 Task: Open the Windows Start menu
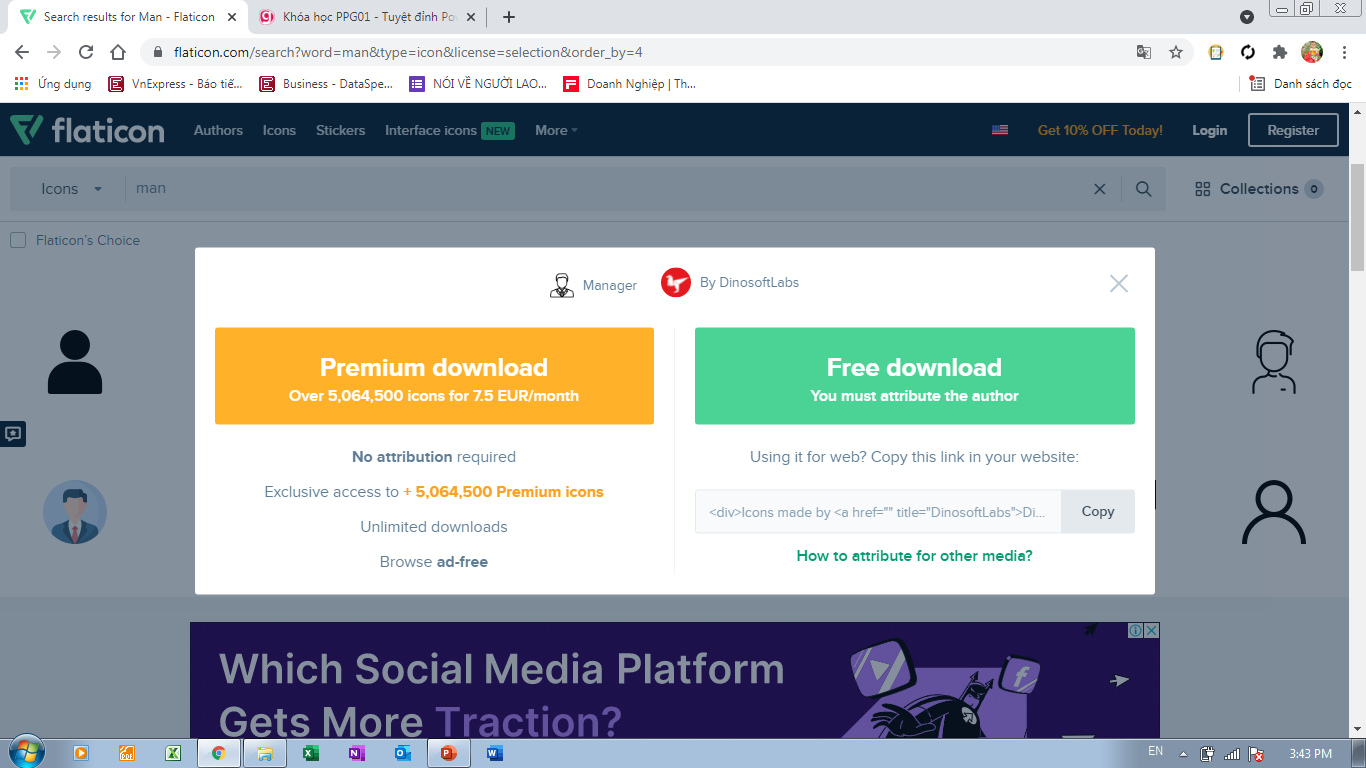(x=25, y=752)
